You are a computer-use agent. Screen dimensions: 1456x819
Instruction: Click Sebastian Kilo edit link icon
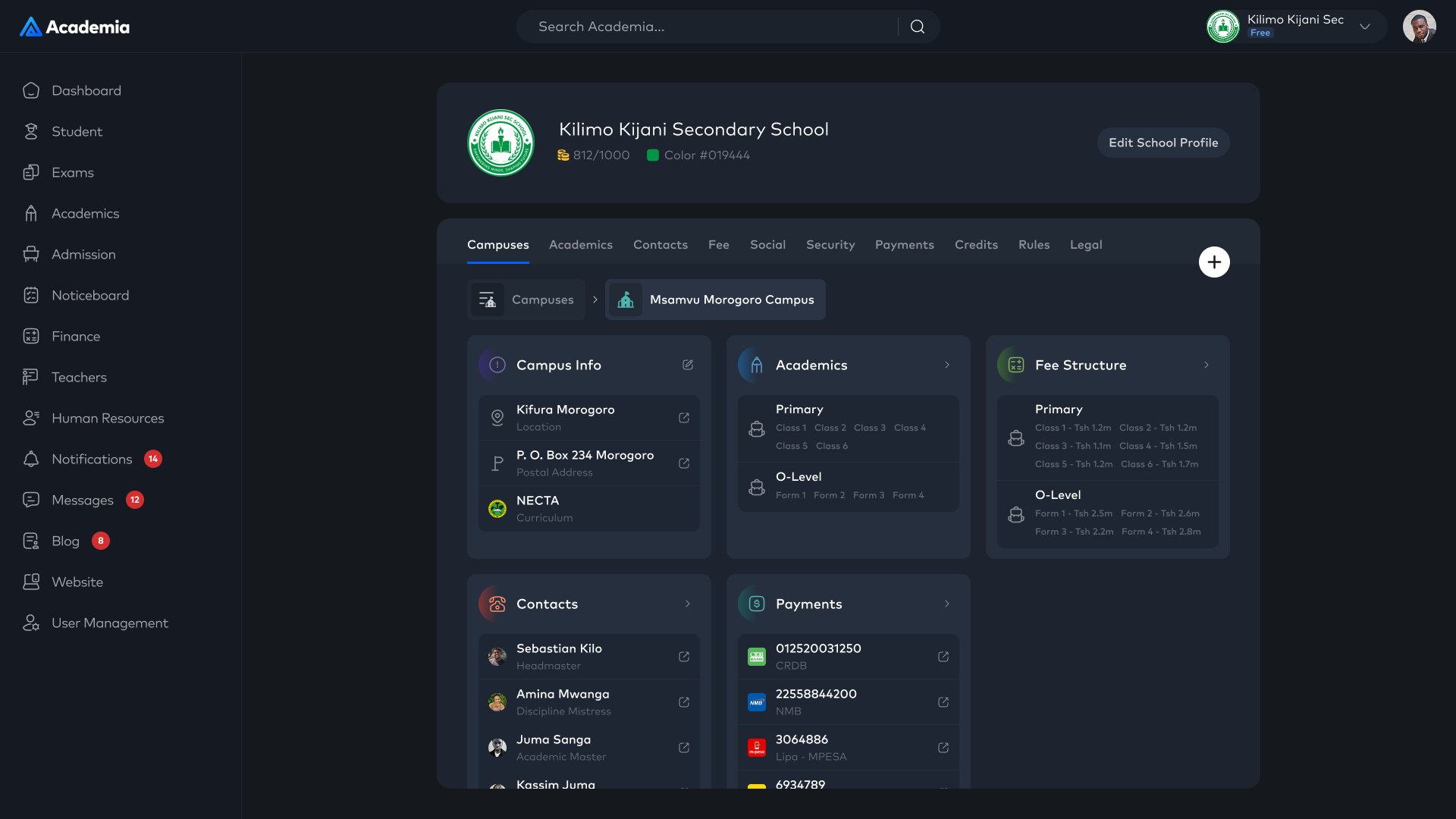[x=684, y=657]
